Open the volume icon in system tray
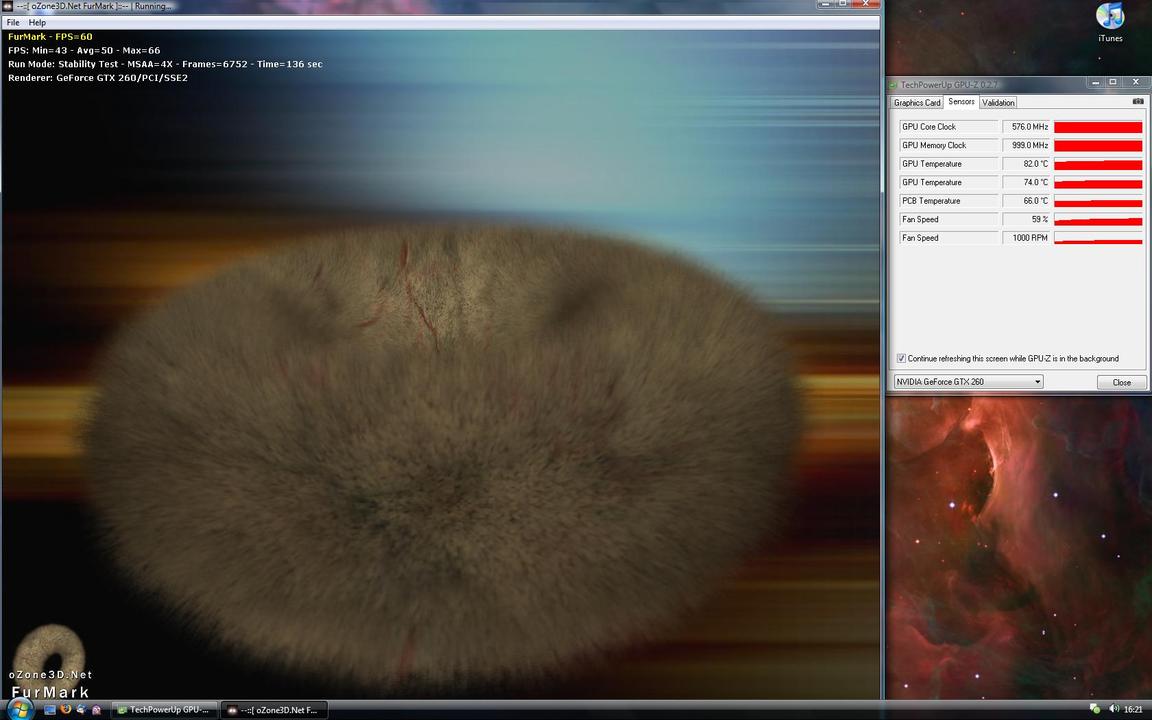The width and height of the screenshot is (1152, 720). 1114,709
